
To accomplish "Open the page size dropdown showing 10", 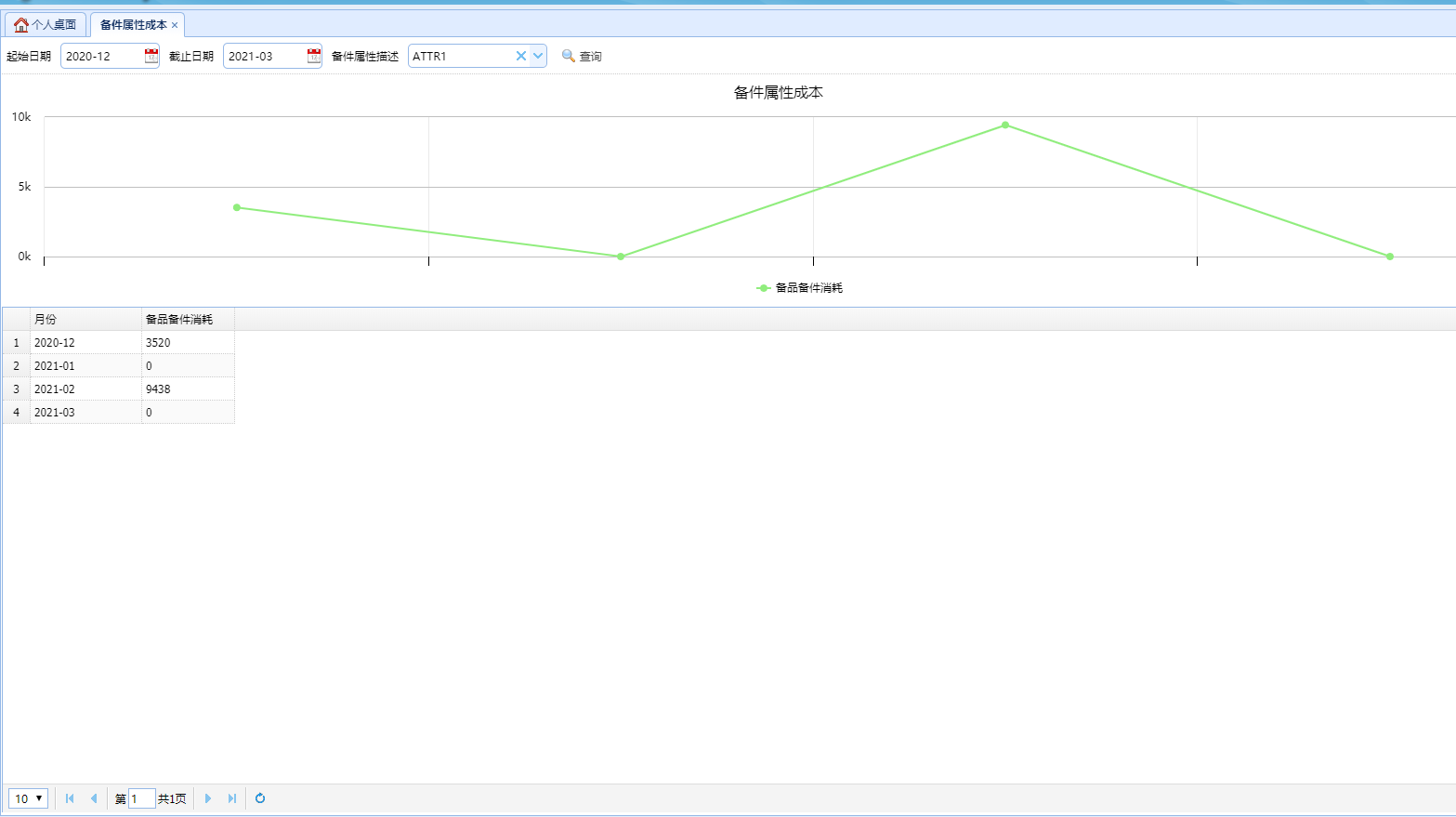I will point(28,798).
